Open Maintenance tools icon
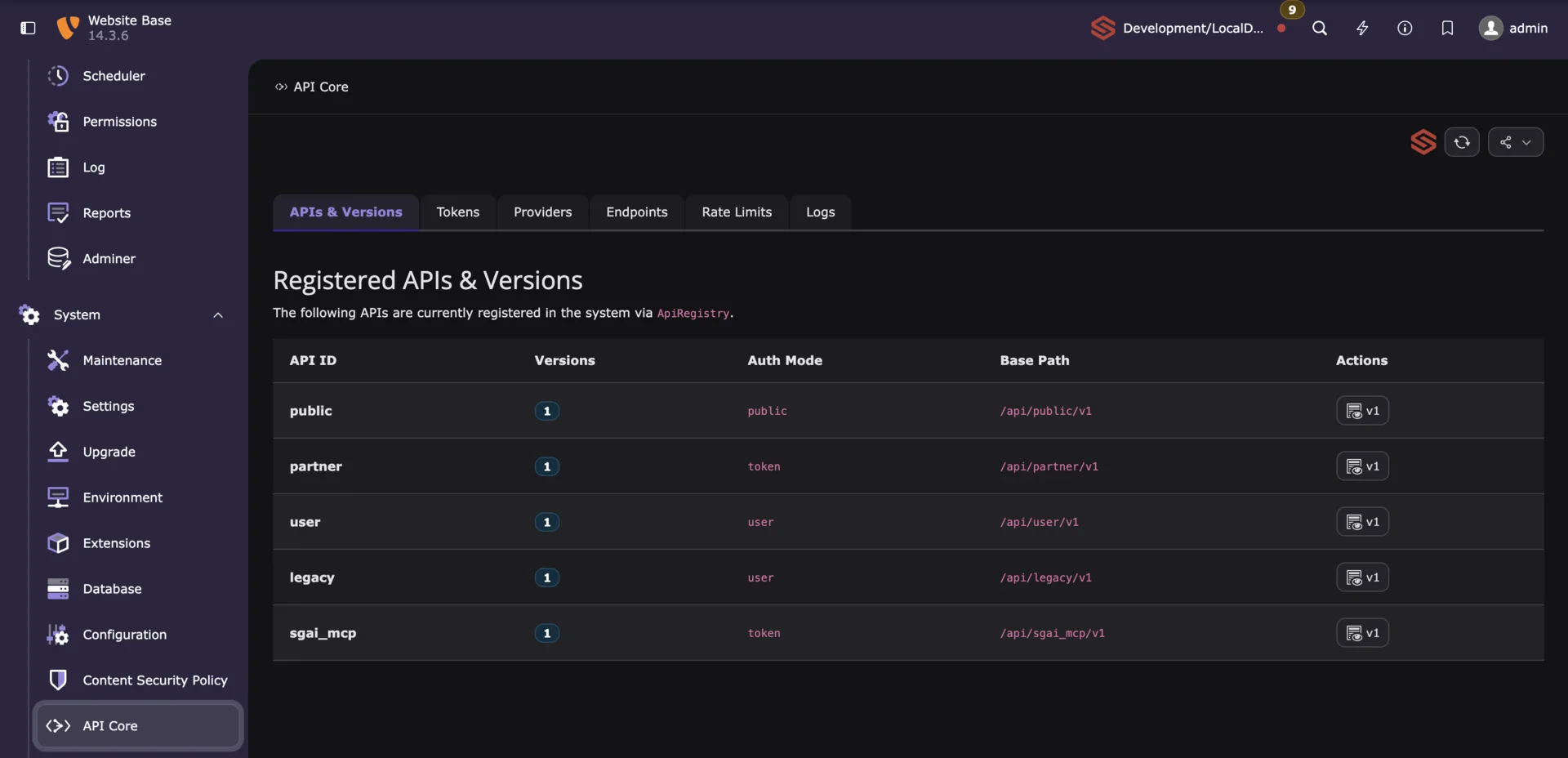The width and height of the screenshot is (1568, 758). tap(58, 360)
